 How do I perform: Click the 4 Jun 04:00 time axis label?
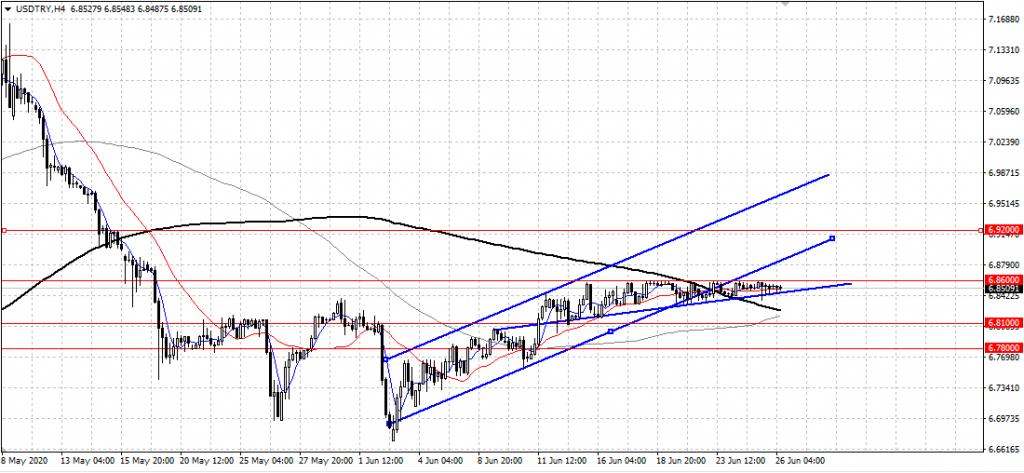pyautogui.click(x=442, y=462)
